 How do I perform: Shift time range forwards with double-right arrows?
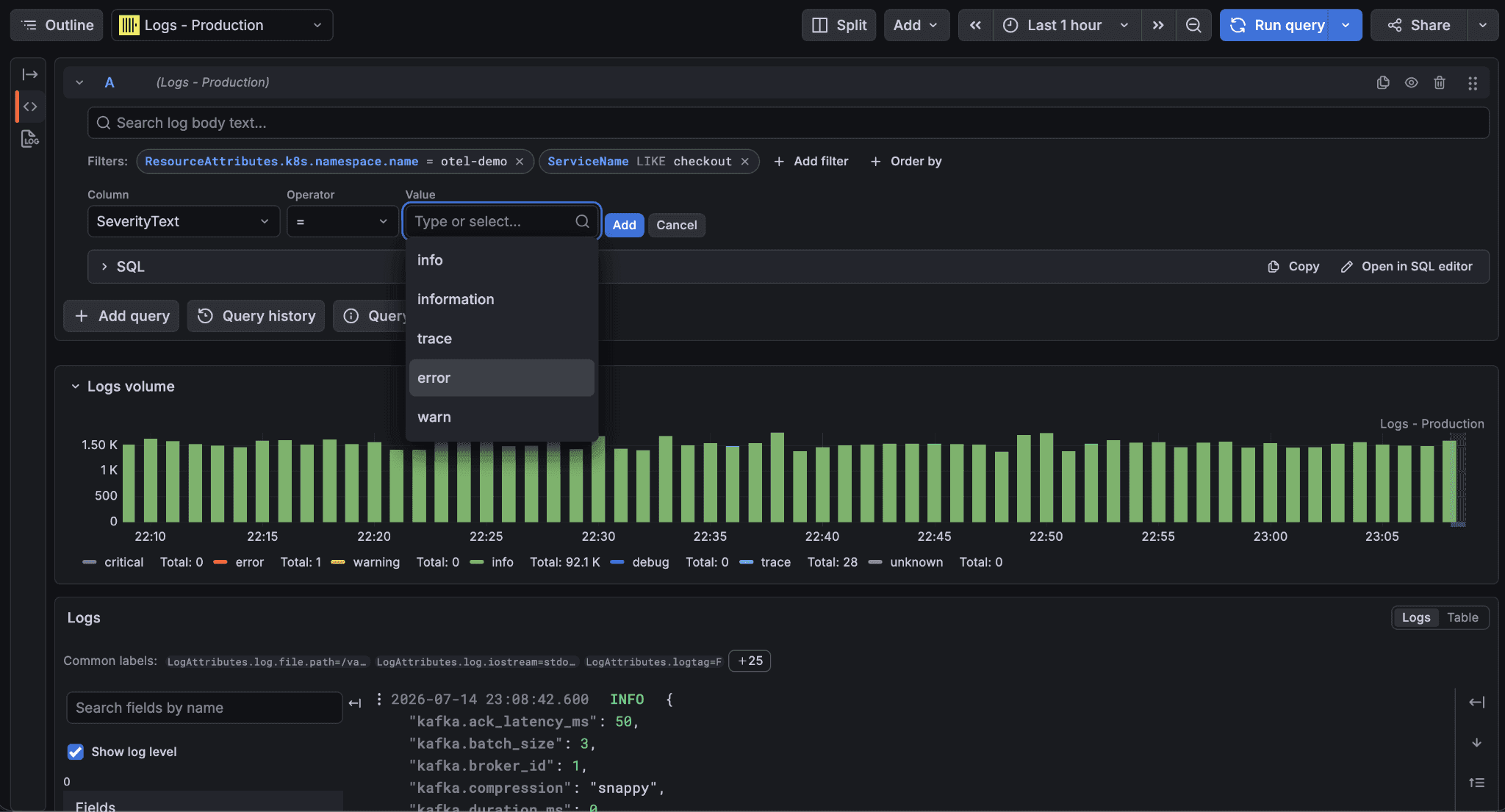click(1158, 25)
